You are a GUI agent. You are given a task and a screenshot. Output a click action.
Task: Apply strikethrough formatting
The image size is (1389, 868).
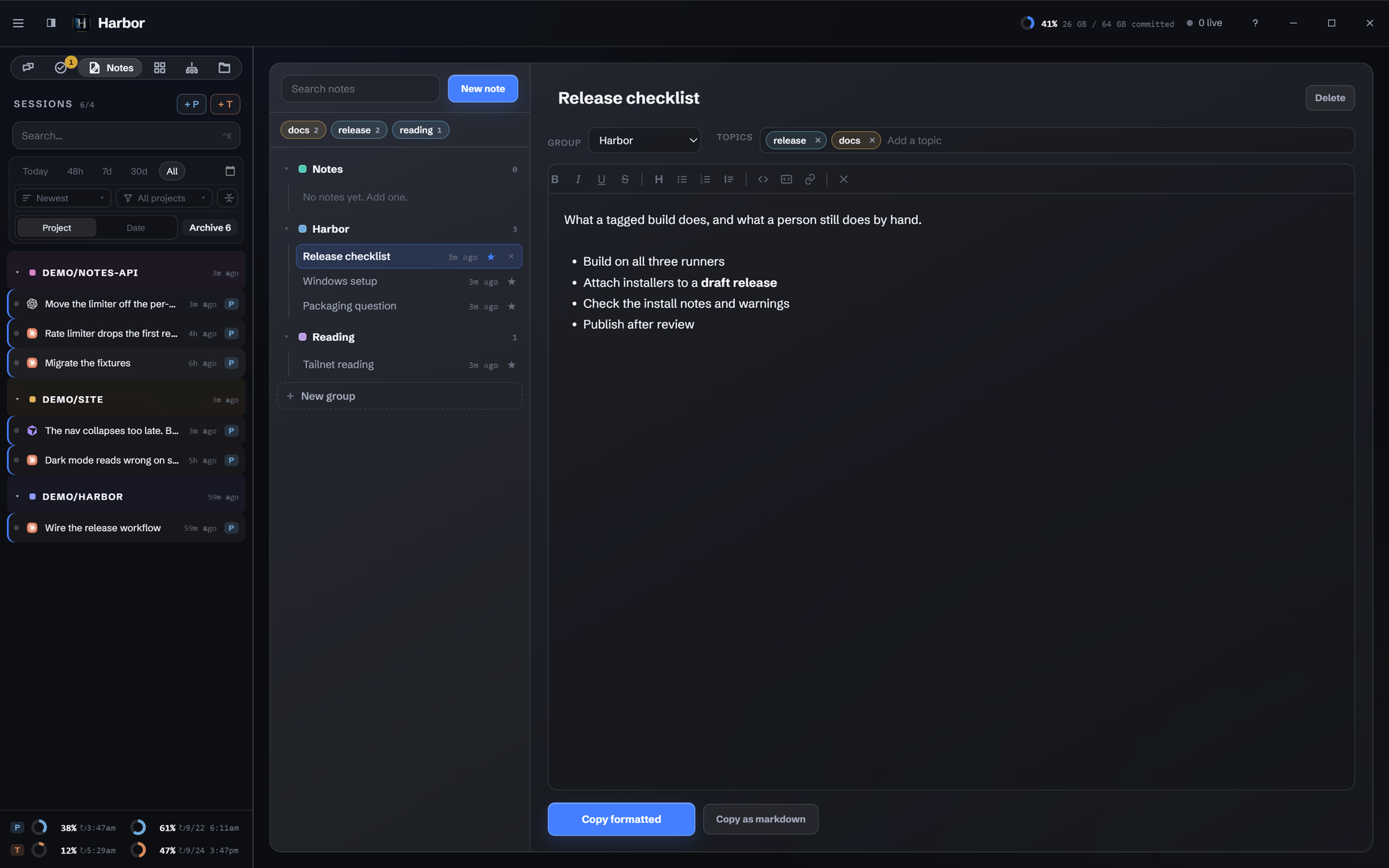coord(624,179)
